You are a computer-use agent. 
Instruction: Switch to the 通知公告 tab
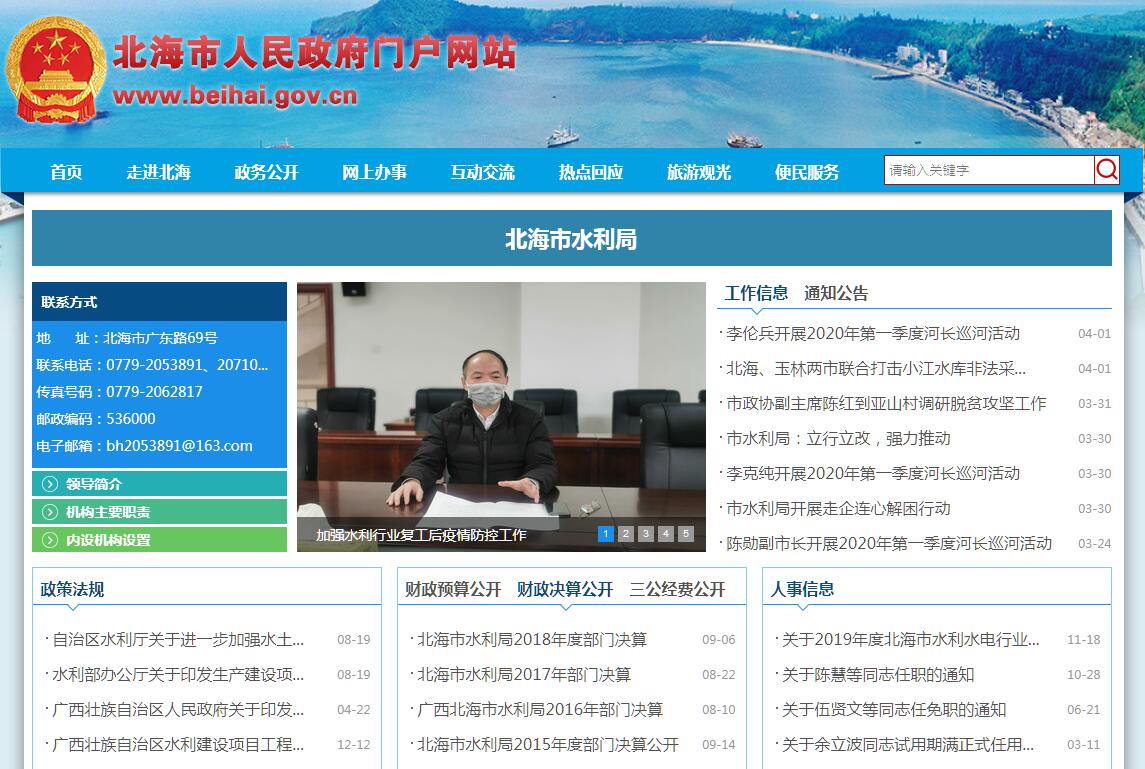pyautogui.click(x=836, y=293)
